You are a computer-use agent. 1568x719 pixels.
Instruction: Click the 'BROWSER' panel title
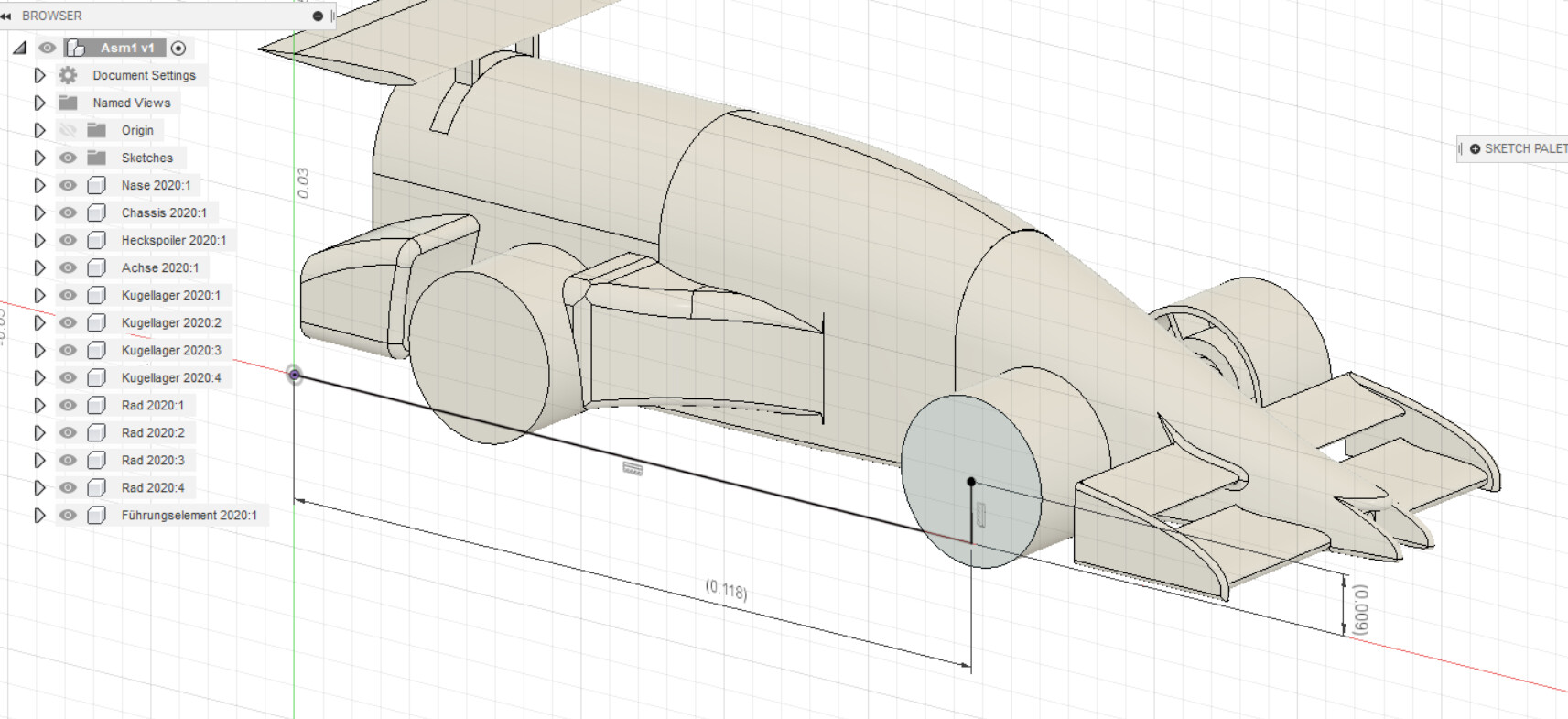pos(52,16)
